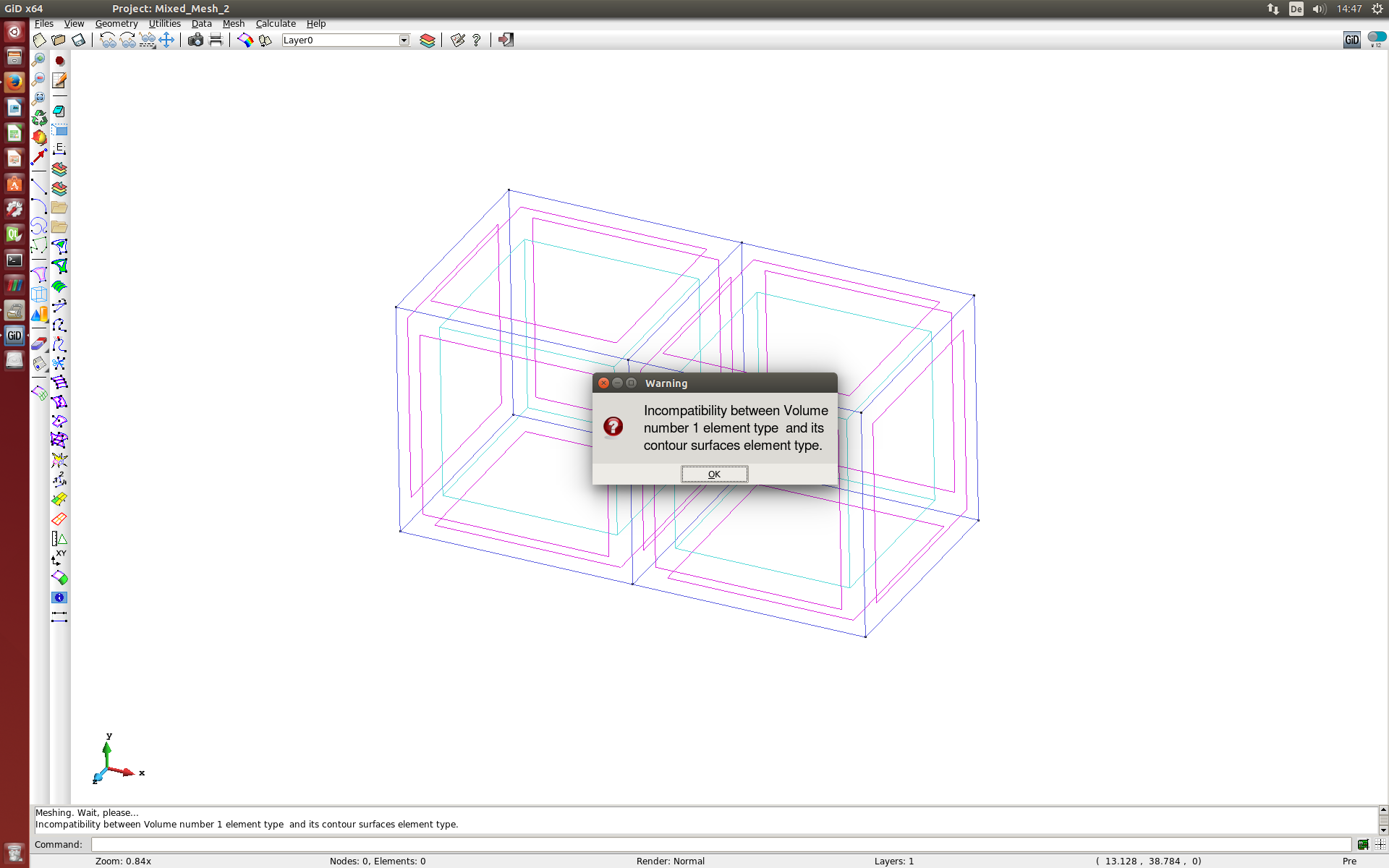Open the Calculate menu
1389x868 pixels.
tap(276, 23)
